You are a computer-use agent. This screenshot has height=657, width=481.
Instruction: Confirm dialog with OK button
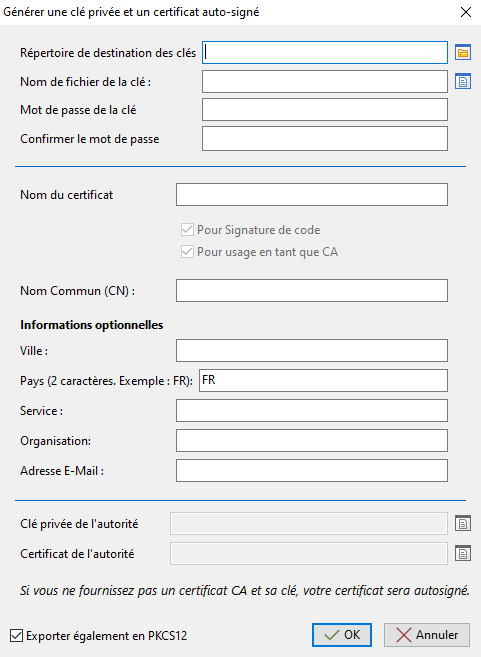pos(342,635)
